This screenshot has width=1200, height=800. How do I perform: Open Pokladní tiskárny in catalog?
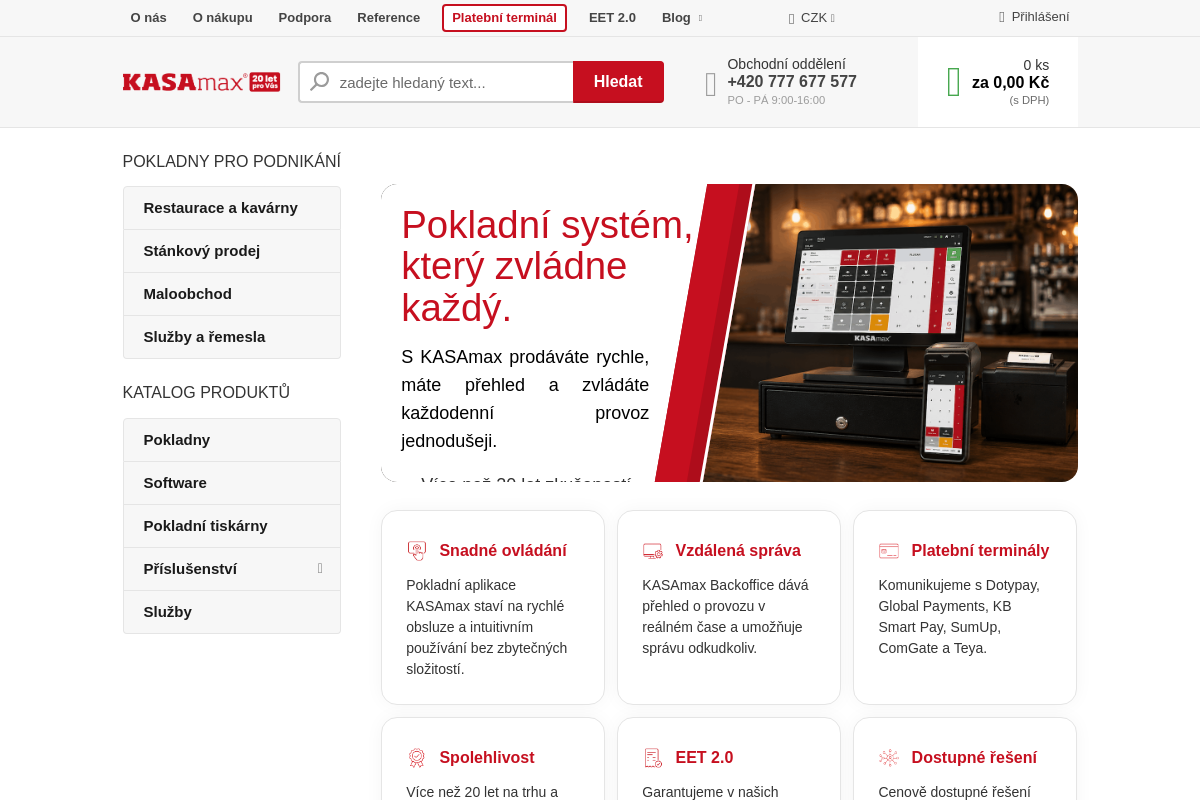coord(232,526)
